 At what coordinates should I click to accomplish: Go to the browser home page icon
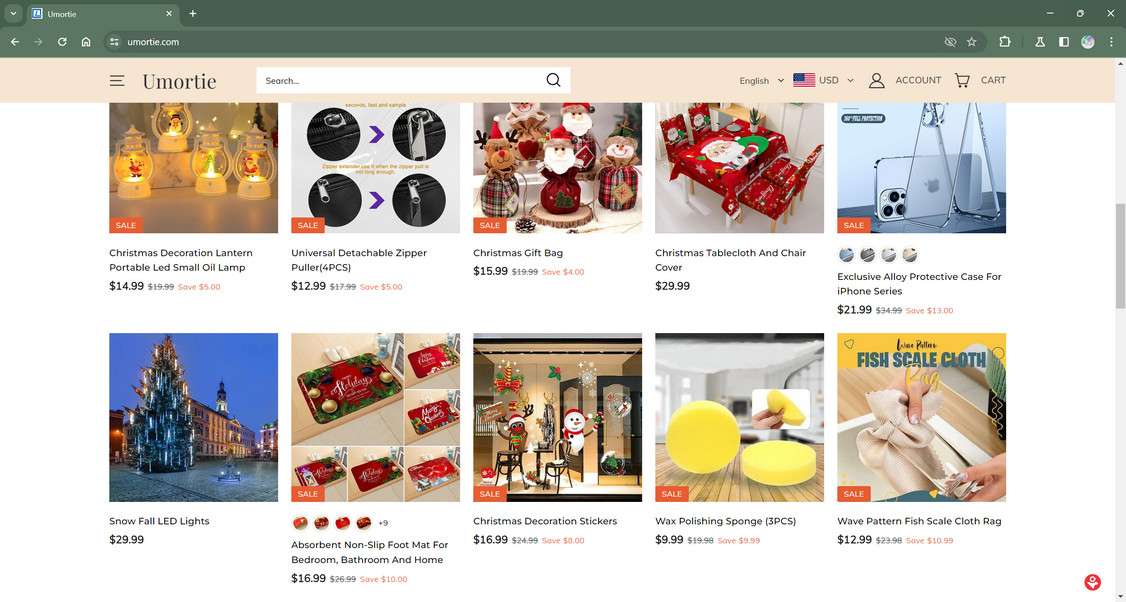[86, 42]
